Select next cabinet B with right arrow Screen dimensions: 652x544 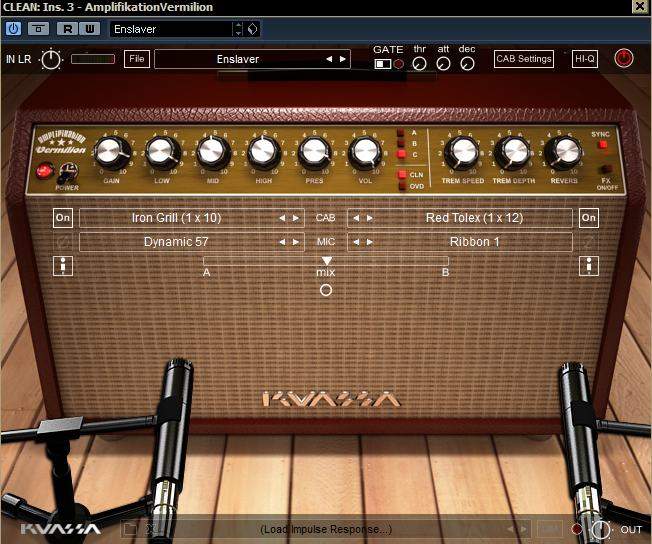pyautogui.click(x=370, y=218)
